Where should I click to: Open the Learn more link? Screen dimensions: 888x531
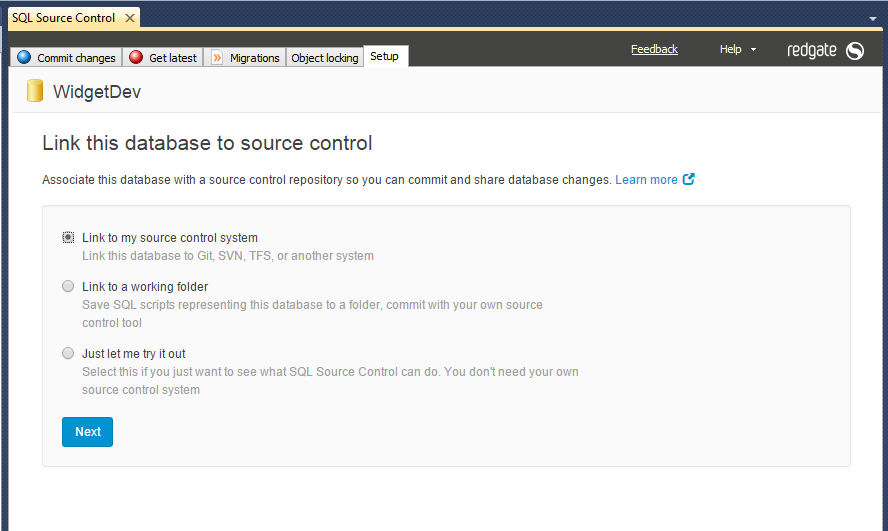click(646, 179)
